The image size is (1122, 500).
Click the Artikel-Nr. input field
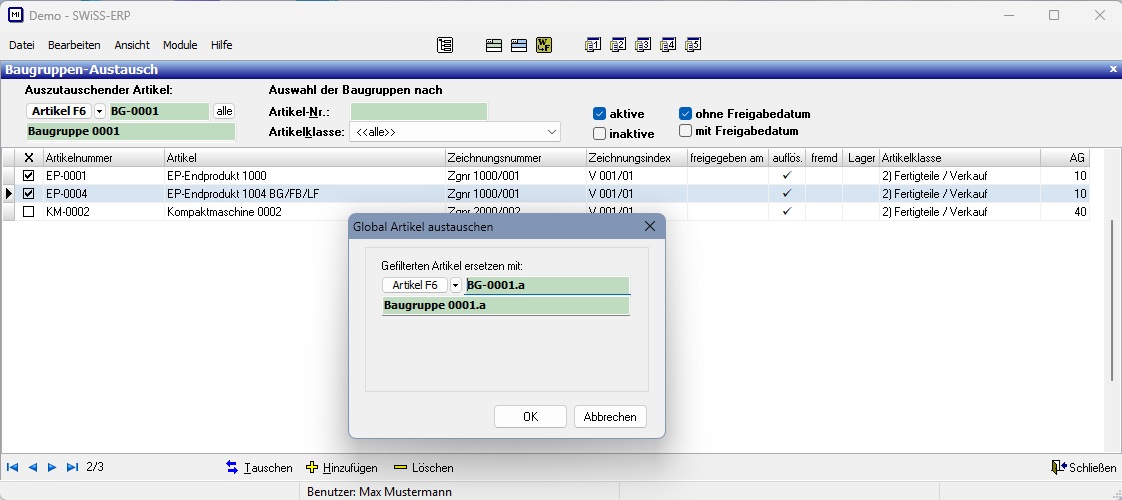(418, 112)
